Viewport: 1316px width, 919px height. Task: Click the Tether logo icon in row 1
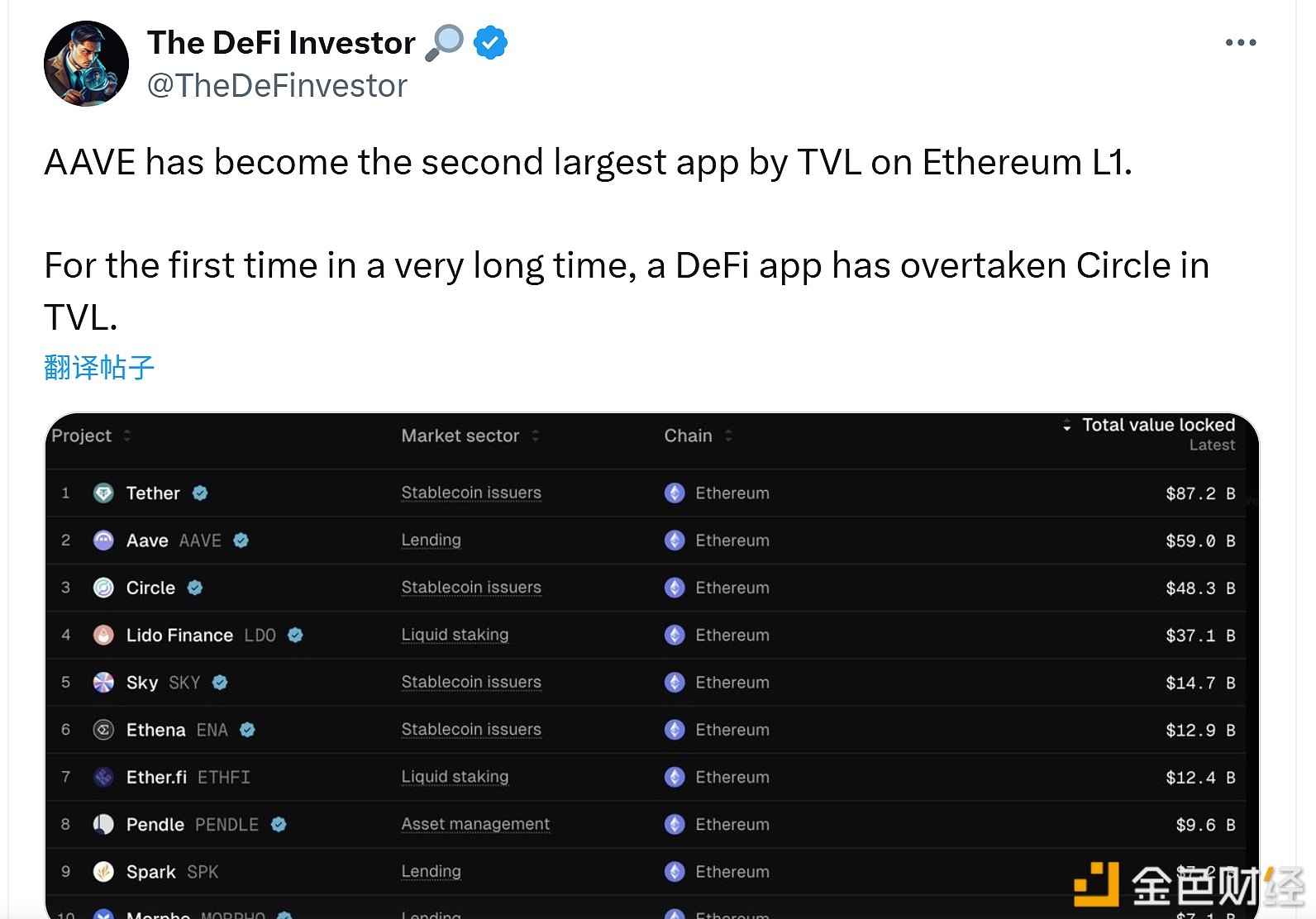(103, 493)
